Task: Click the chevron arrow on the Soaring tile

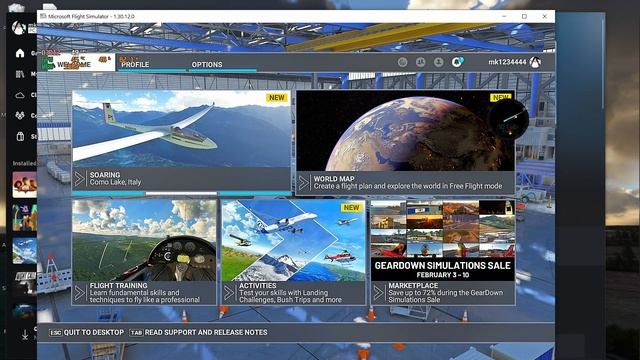Action: 80,179
